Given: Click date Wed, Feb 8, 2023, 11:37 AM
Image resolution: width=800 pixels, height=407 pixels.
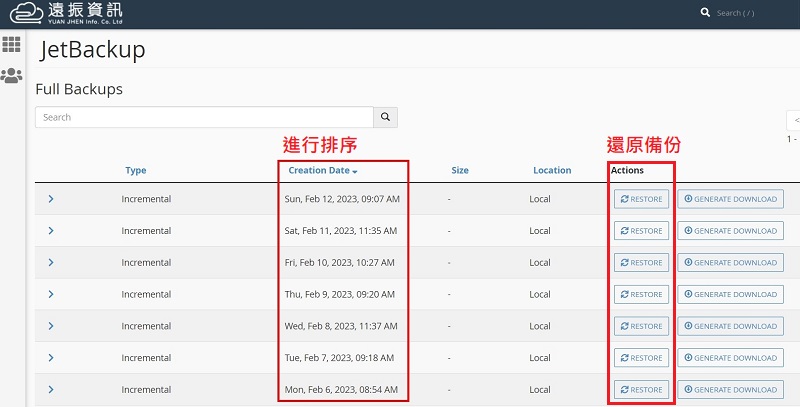Looking at the screenshot, I should tap(341, 326).
